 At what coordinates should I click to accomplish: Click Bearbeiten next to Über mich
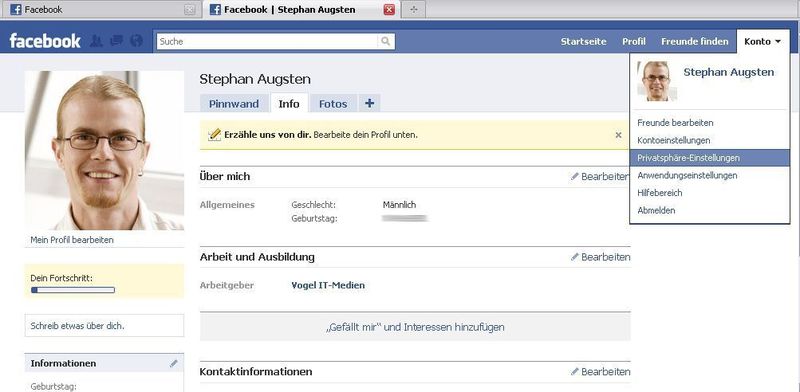pos(601,177)
